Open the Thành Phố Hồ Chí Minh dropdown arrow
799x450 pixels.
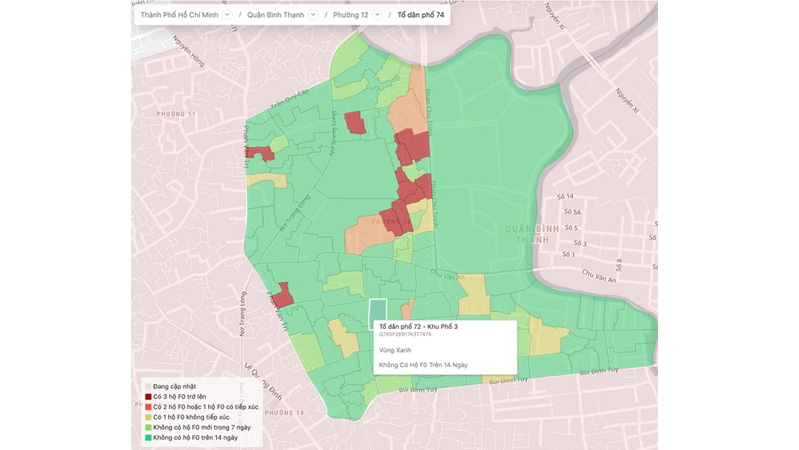click(227, 15)
